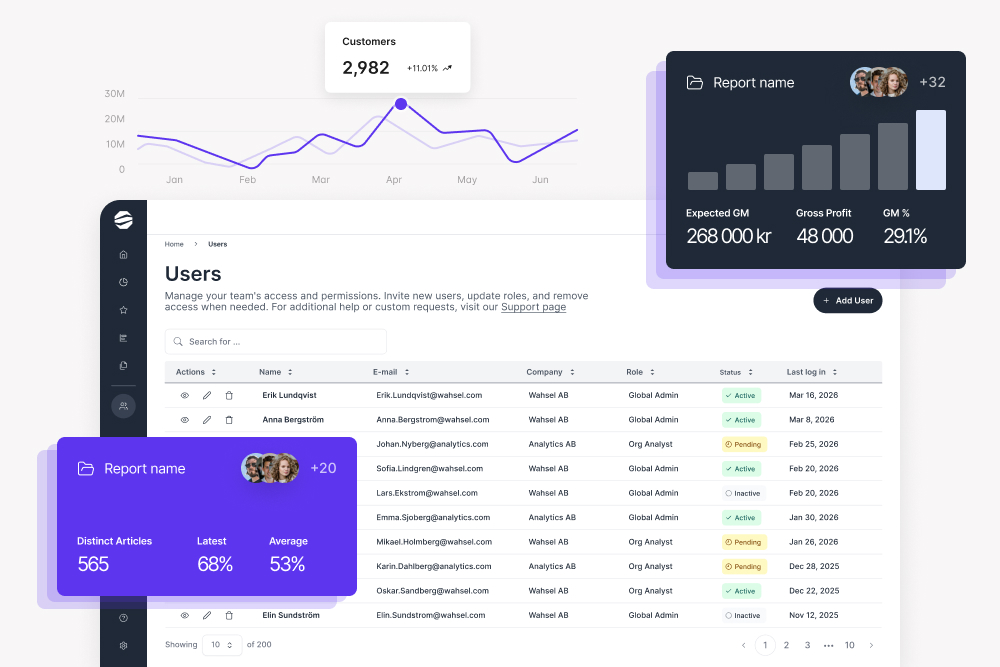Open the Support page link
Viewport: 1000px width, 667px height.
[x=533, y=308]
